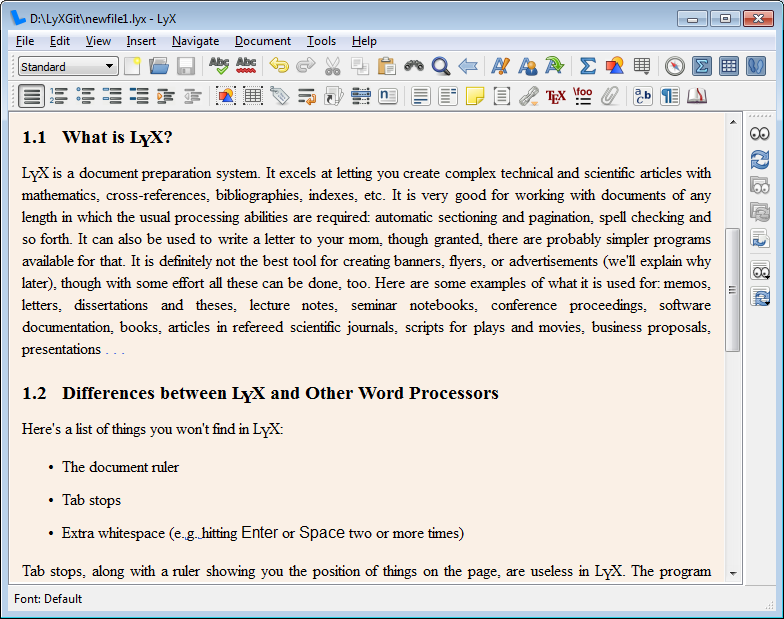Viewport: 784px width, 619px height.
Task: Click the scrollbar up arrow
Action: 733,122
